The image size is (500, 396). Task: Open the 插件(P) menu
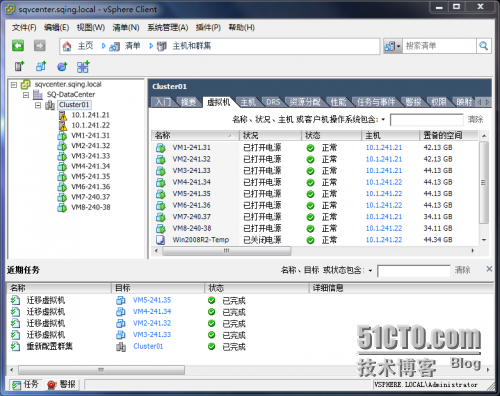[x=208, y=27]
